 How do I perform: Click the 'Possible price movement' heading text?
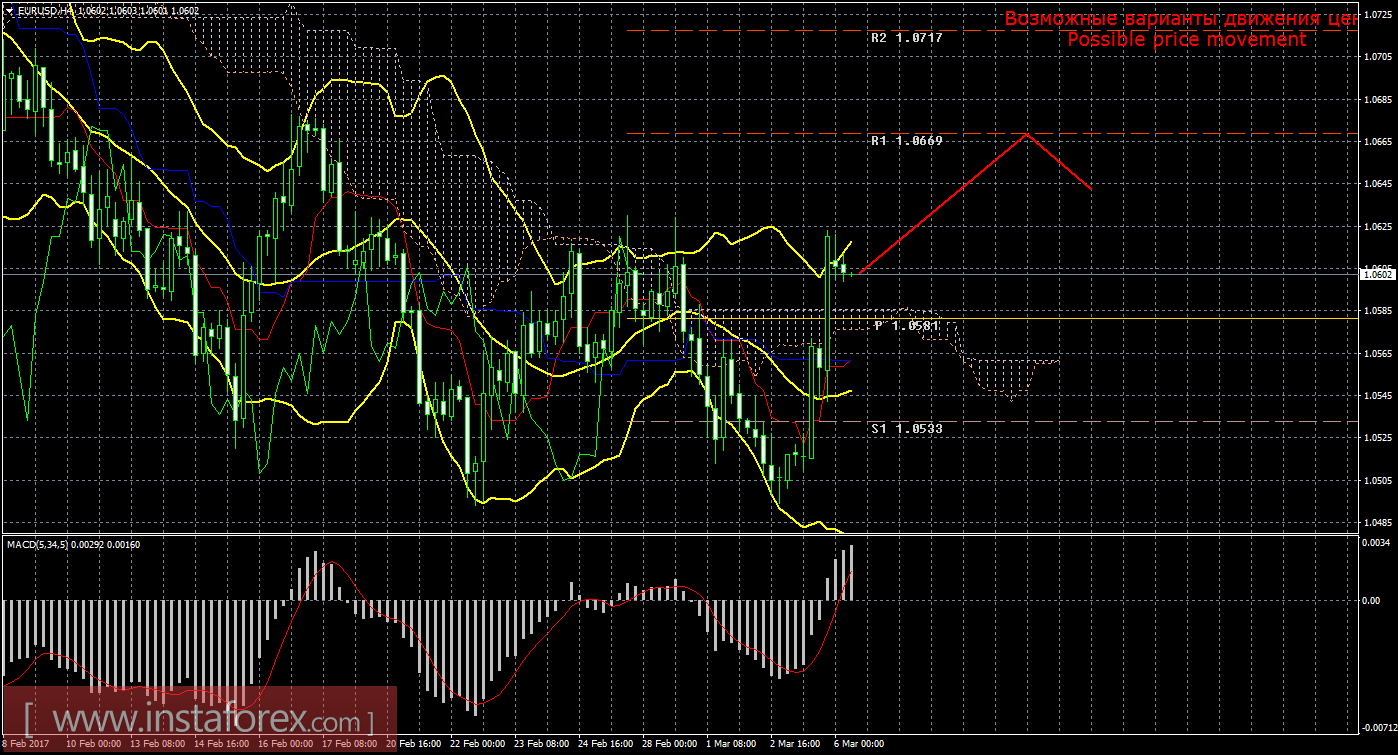click(1186, 39)
